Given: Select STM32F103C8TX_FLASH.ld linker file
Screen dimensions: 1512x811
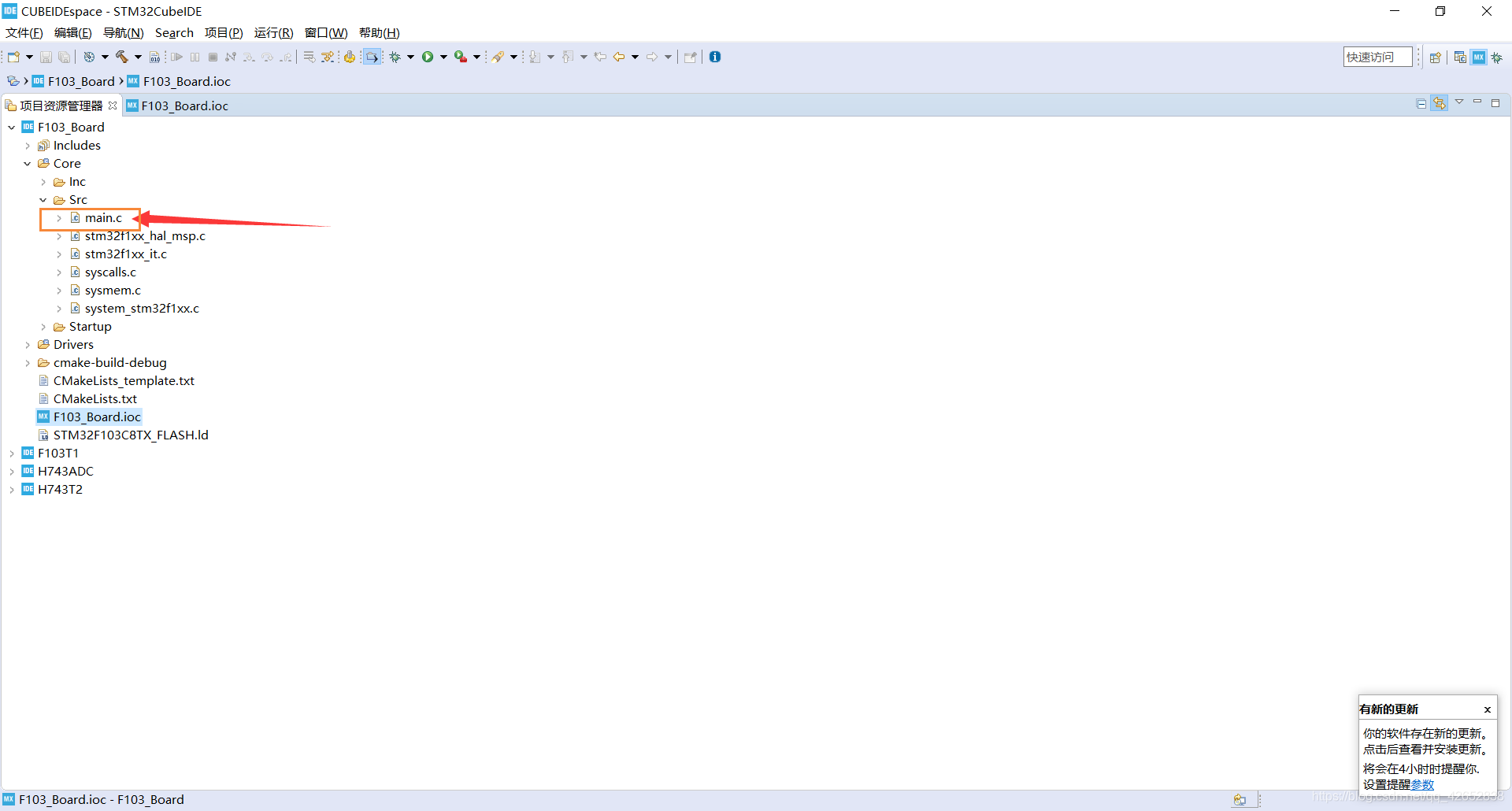Looking at the screenshot, I should (x=131, y=435).
